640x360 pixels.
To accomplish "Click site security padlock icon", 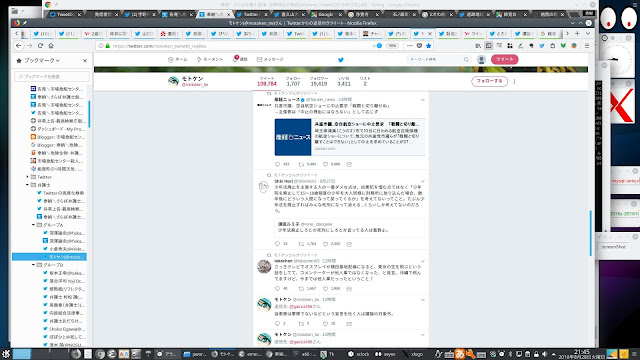I will [108, 46].
